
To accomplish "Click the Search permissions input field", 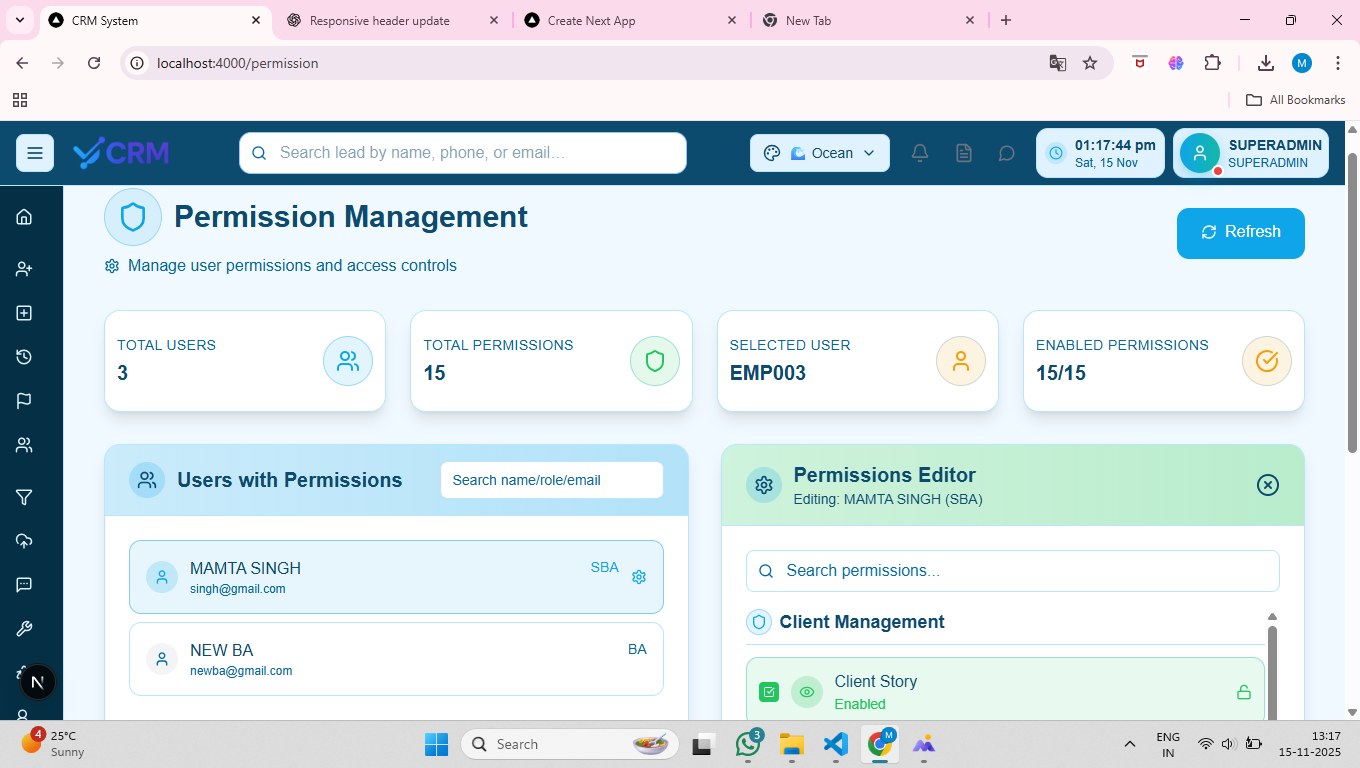I will (1012, 570).
